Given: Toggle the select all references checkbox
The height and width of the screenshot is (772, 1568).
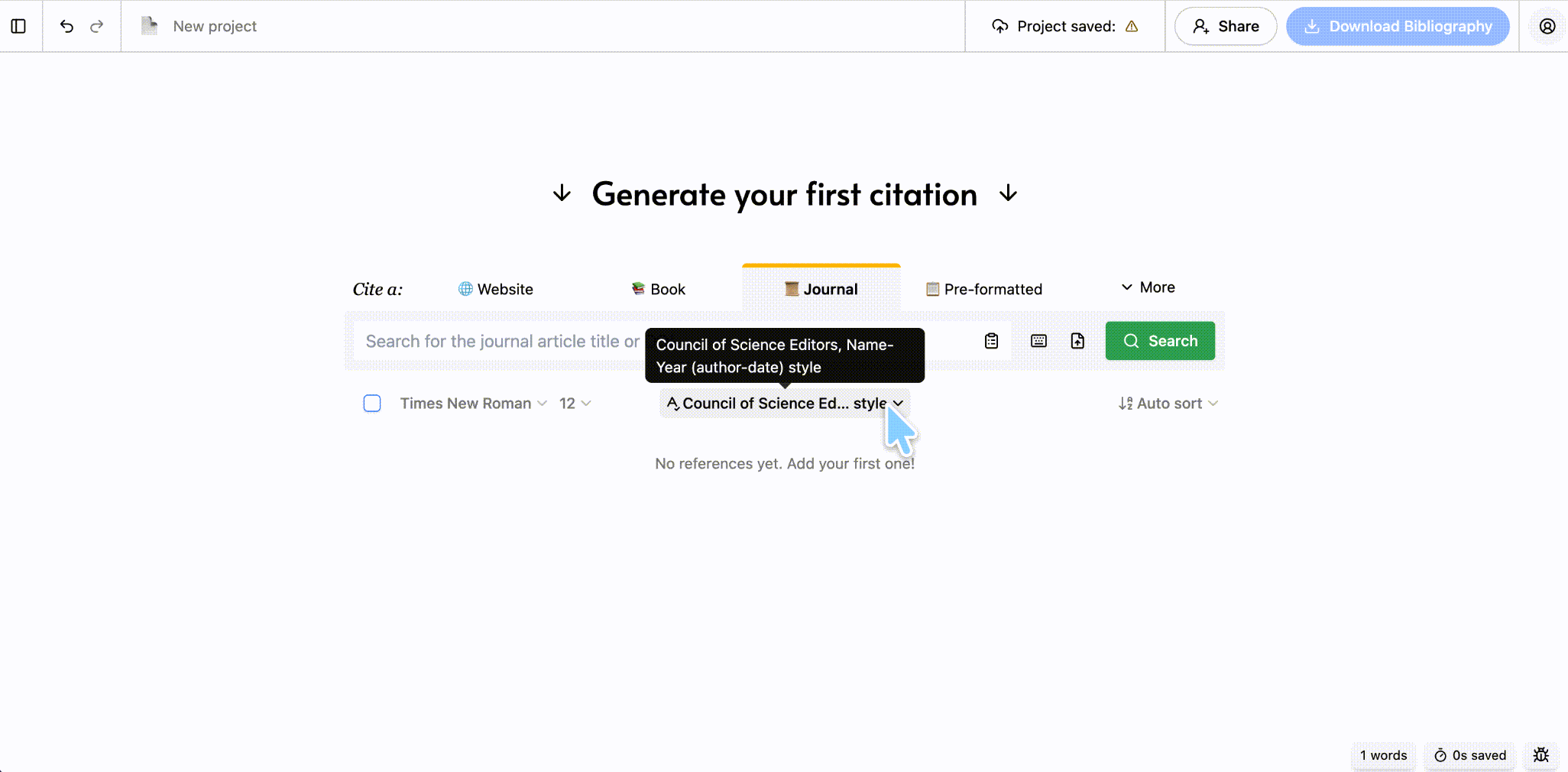Looking at the screenshot, I should tap(372, 403).
